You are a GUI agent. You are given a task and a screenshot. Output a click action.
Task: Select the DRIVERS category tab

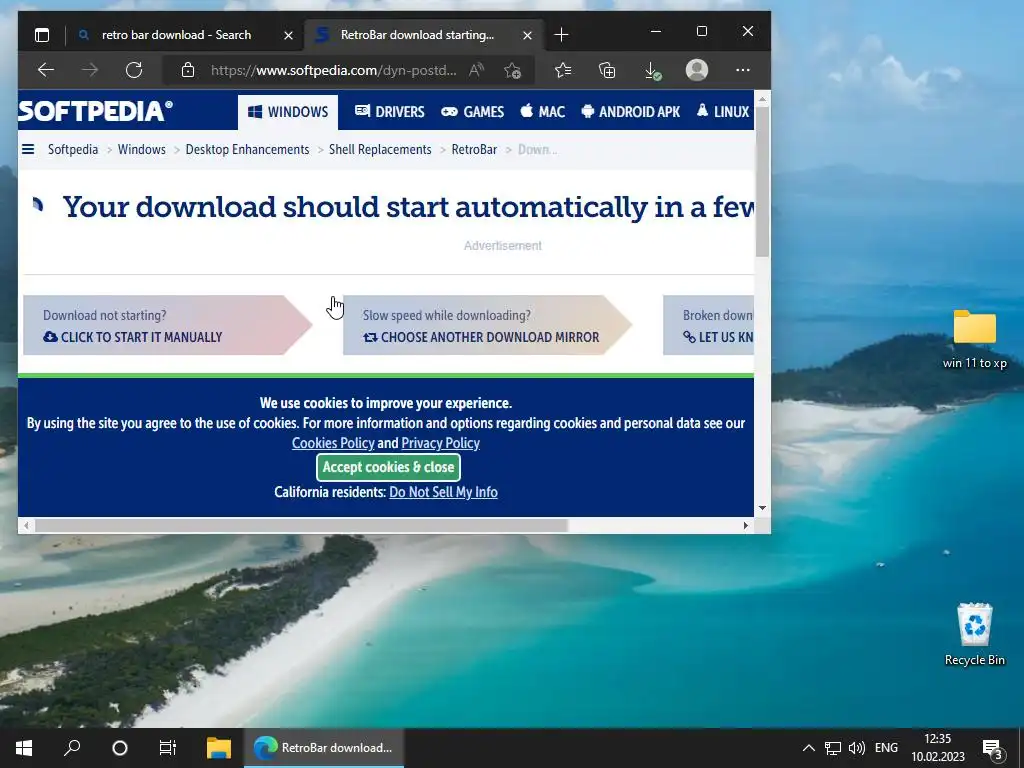(x=389, y=112)
